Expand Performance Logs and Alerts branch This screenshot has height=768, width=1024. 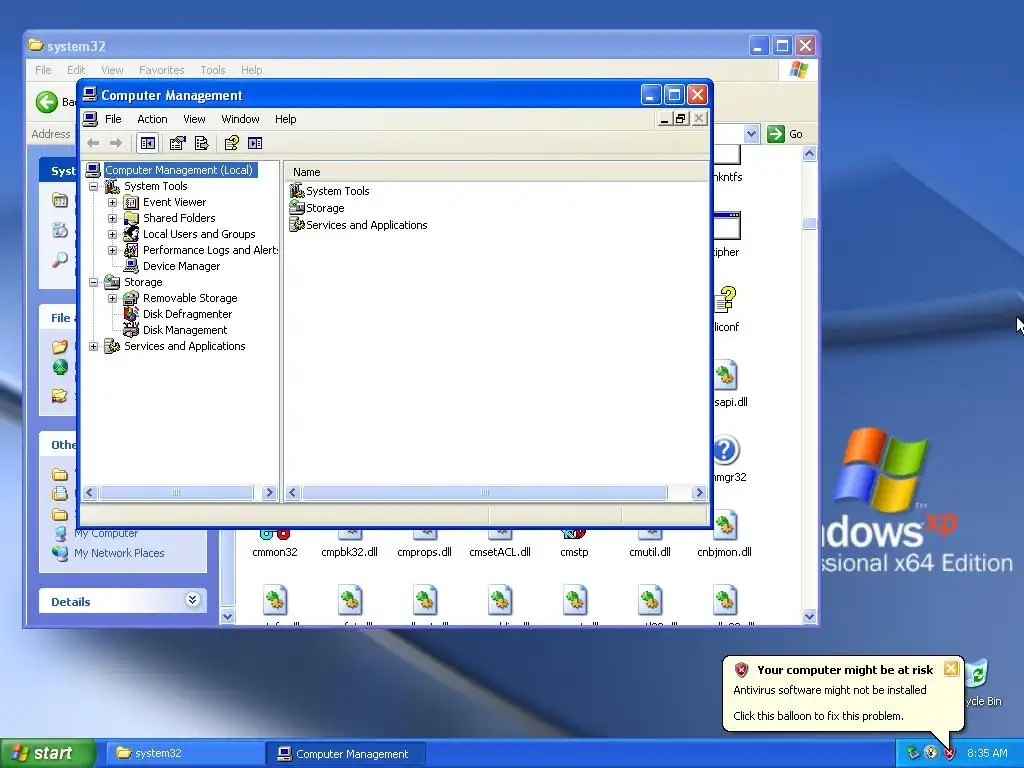112,250
